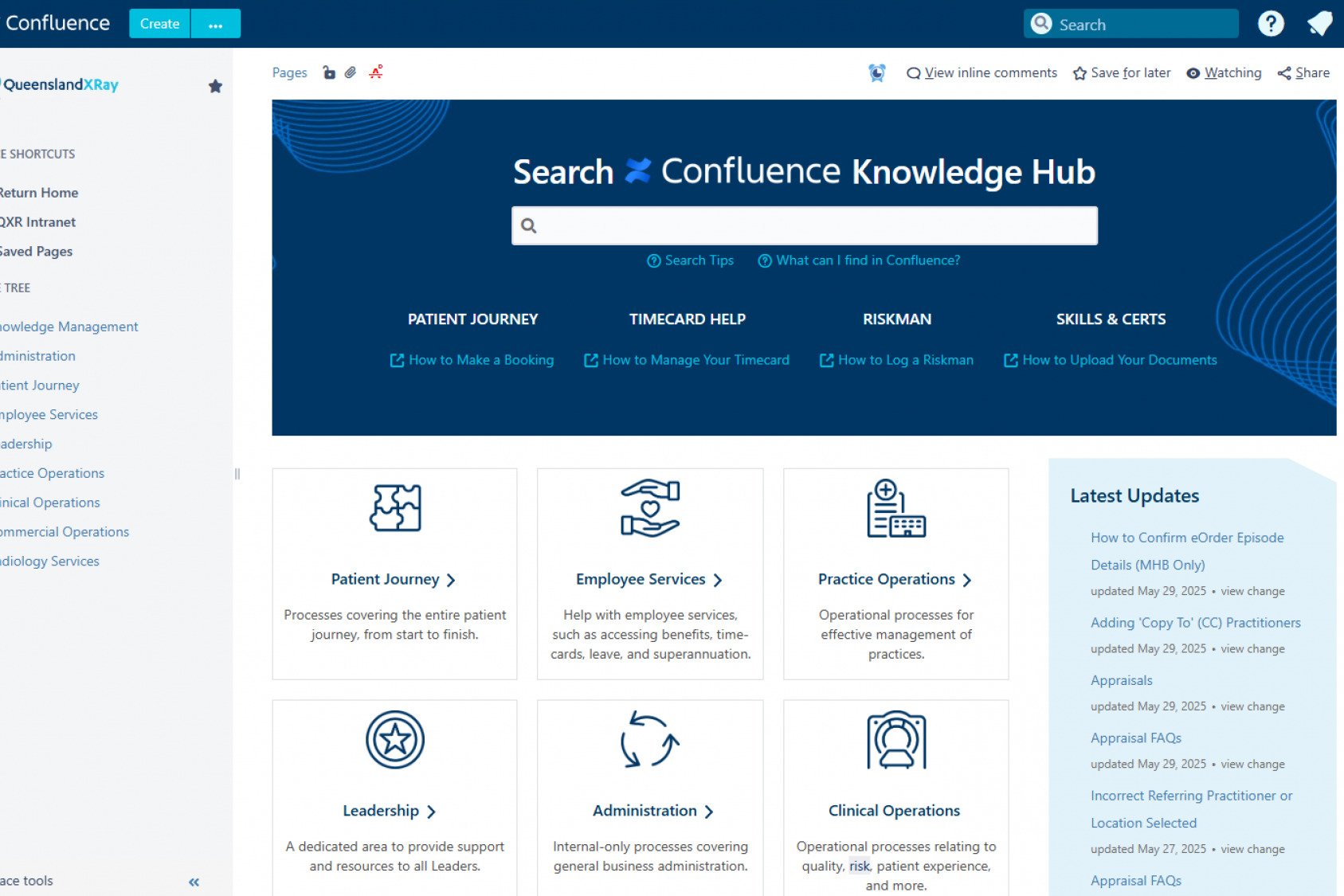Open the Patient Journey card link
The width and height of the screenshot is (1344, 896).
394,579
